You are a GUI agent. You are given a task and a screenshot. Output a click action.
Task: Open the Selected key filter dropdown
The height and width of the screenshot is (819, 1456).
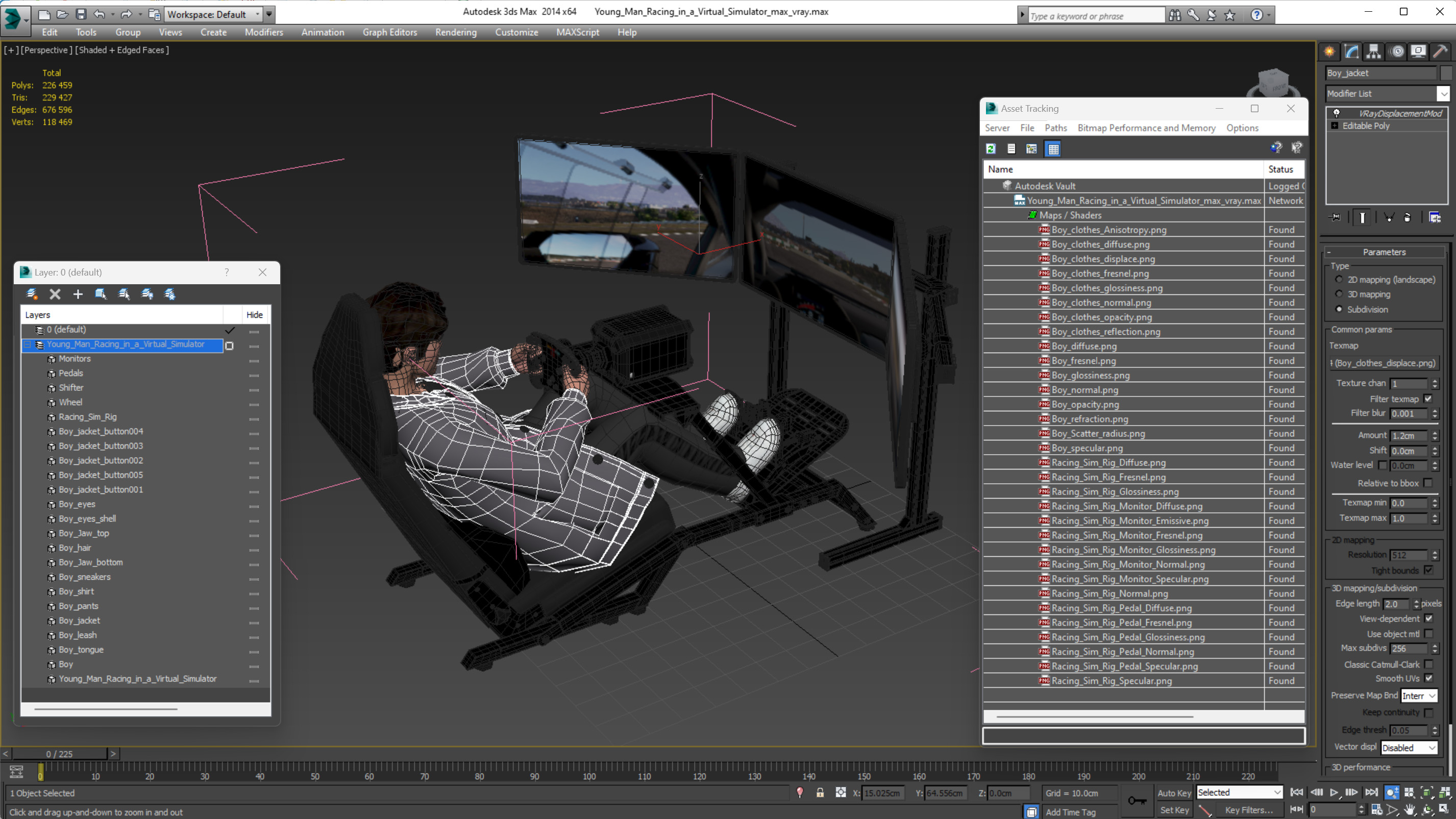(x=1239, y=792)
